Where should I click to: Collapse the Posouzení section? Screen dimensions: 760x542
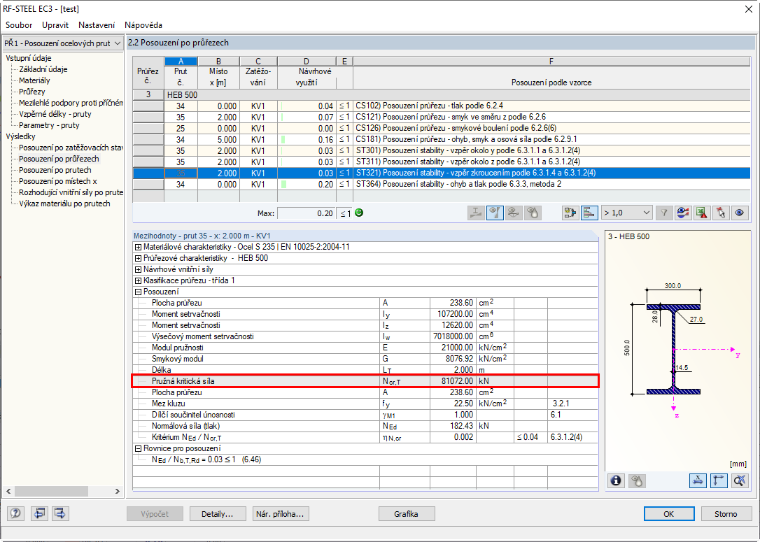(138, 292)
